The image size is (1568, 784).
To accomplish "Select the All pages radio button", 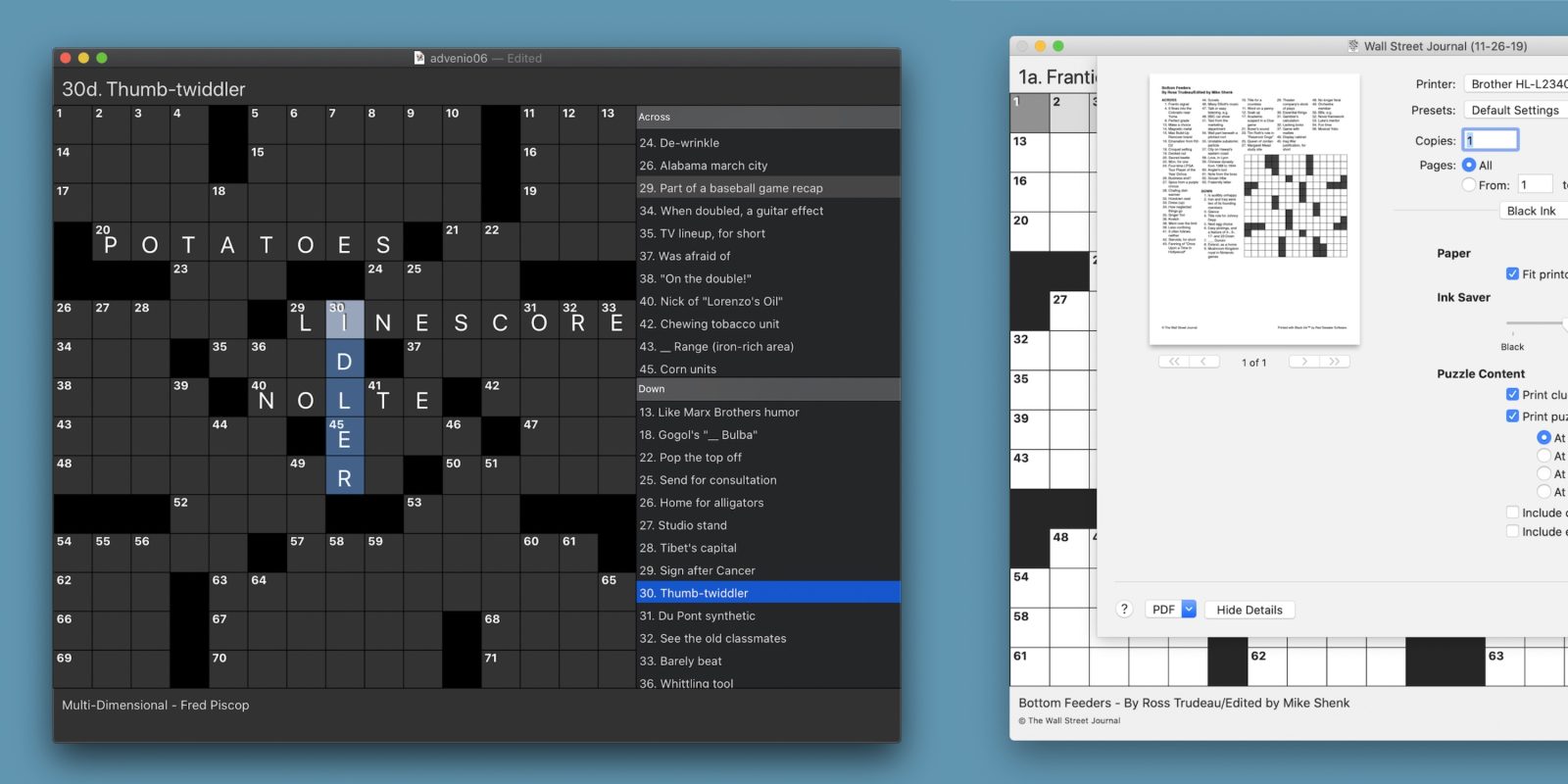I will [1469, 165].
